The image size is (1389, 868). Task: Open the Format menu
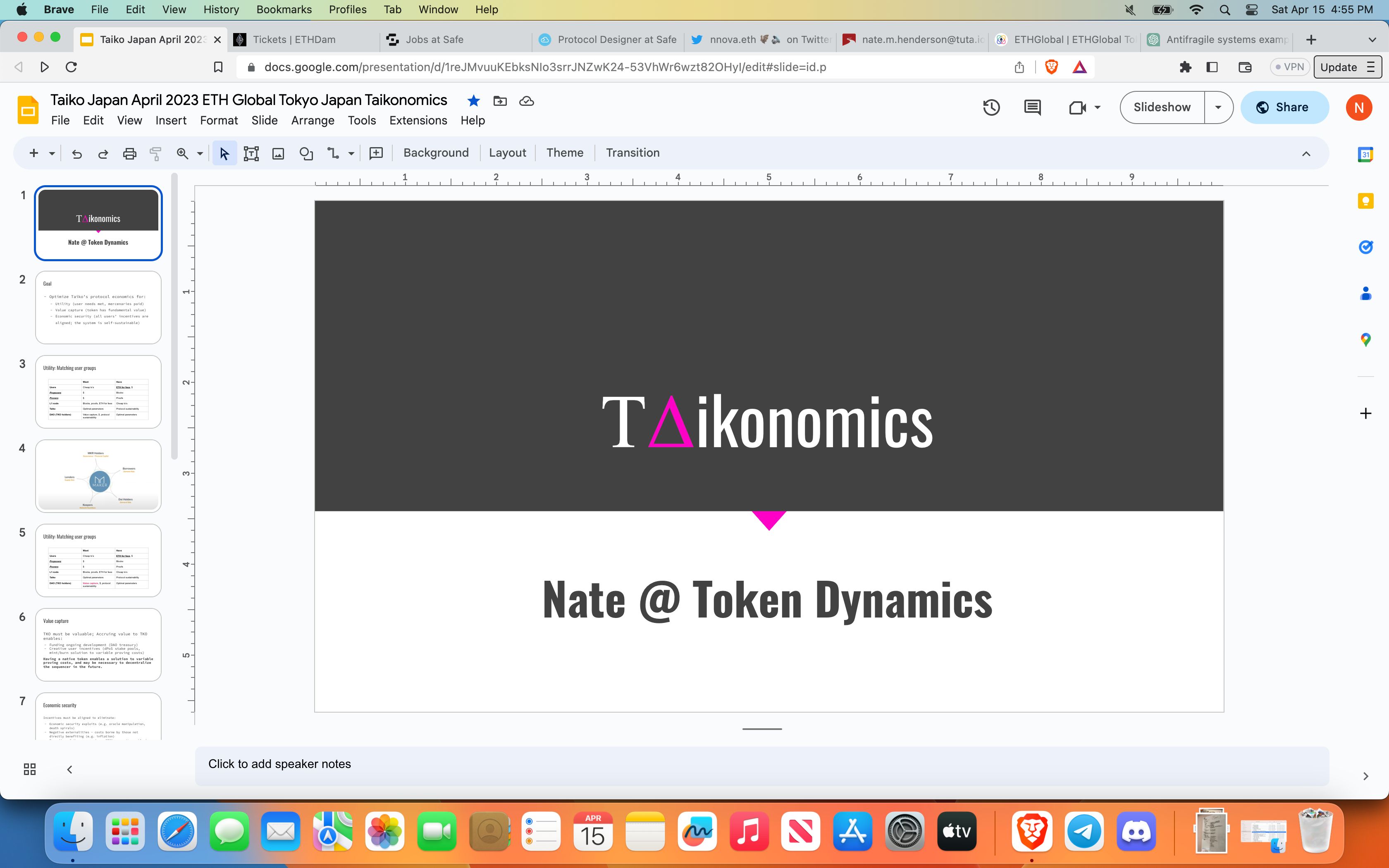219,121
